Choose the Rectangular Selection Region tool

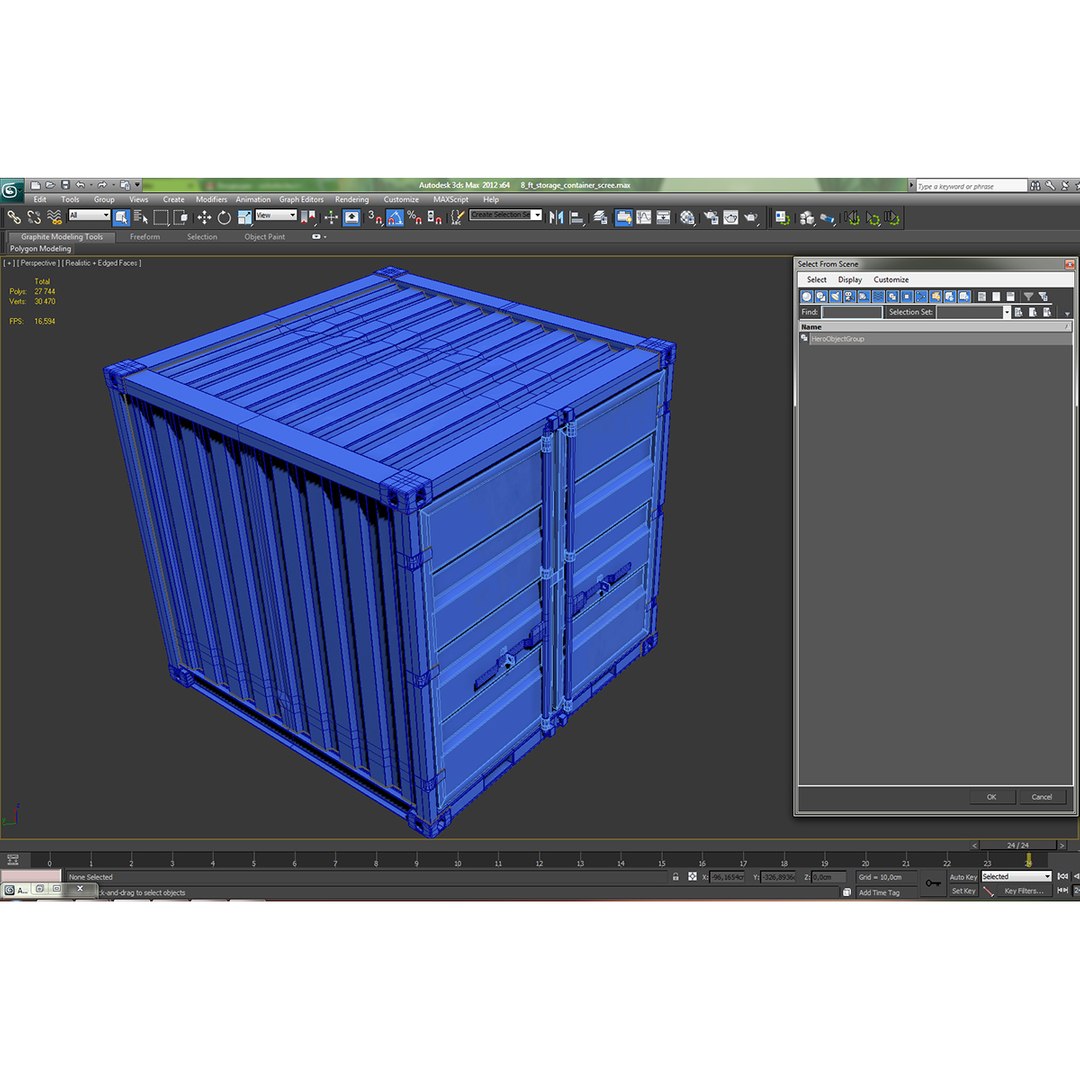(x=161, y=218)
